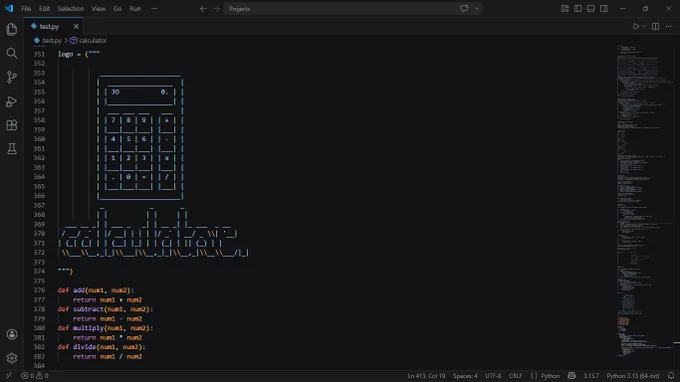Image resolution: width=680 pixels, height=382 pixels.
Task: Select language mode Python
Action: click(550, 375)
